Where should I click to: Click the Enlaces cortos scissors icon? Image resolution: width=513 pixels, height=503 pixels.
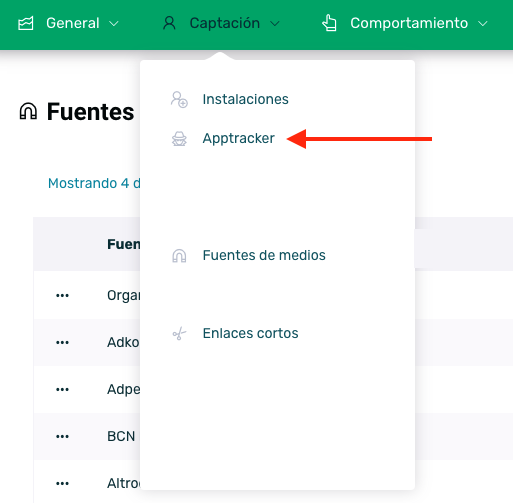pos(179,333)
